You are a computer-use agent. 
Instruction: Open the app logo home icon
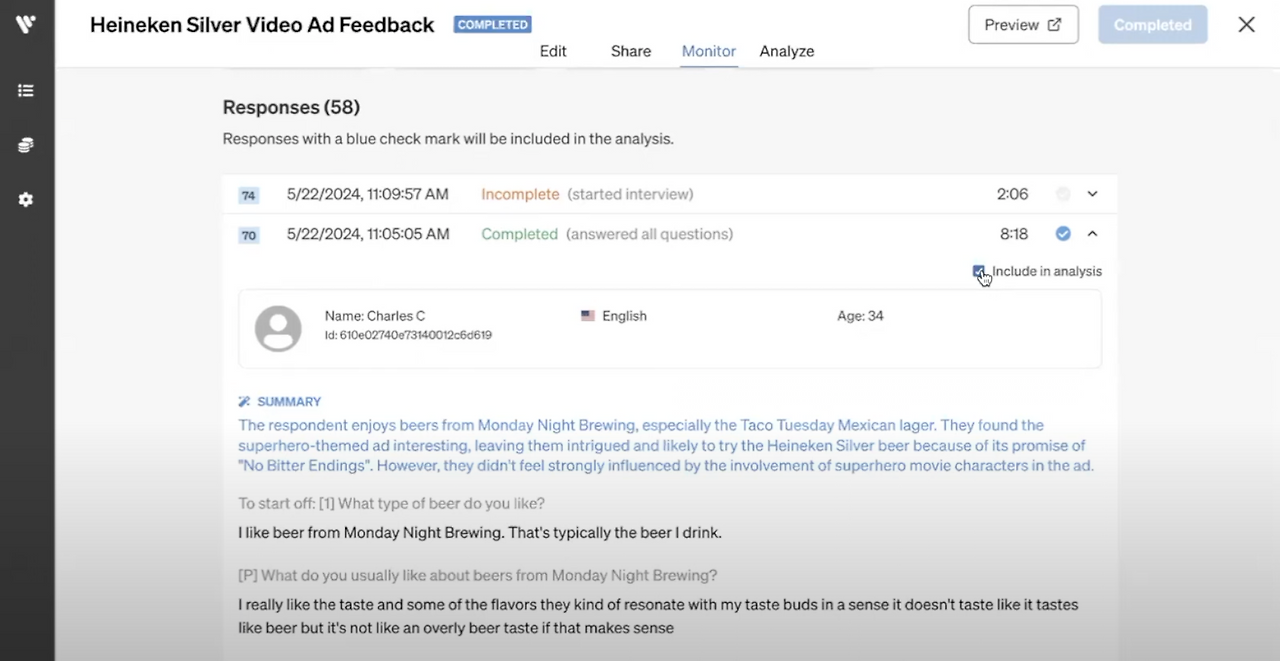tap(26, 23)
